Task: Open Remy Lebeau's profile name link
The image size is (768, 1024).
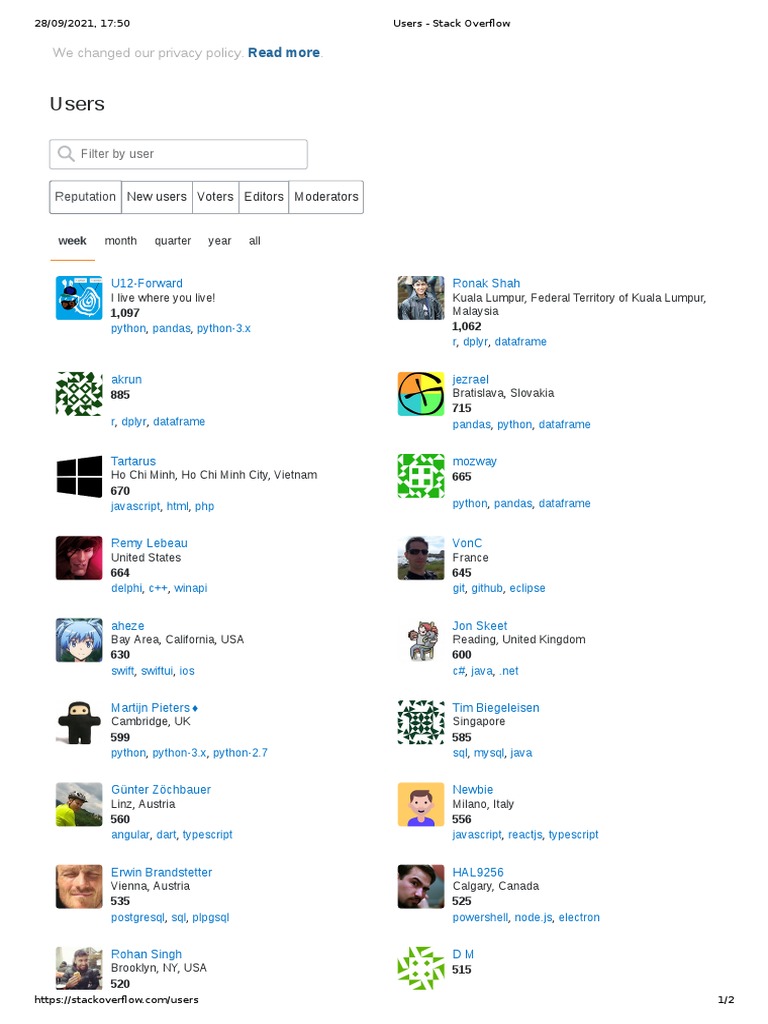Action: point(150,543)
